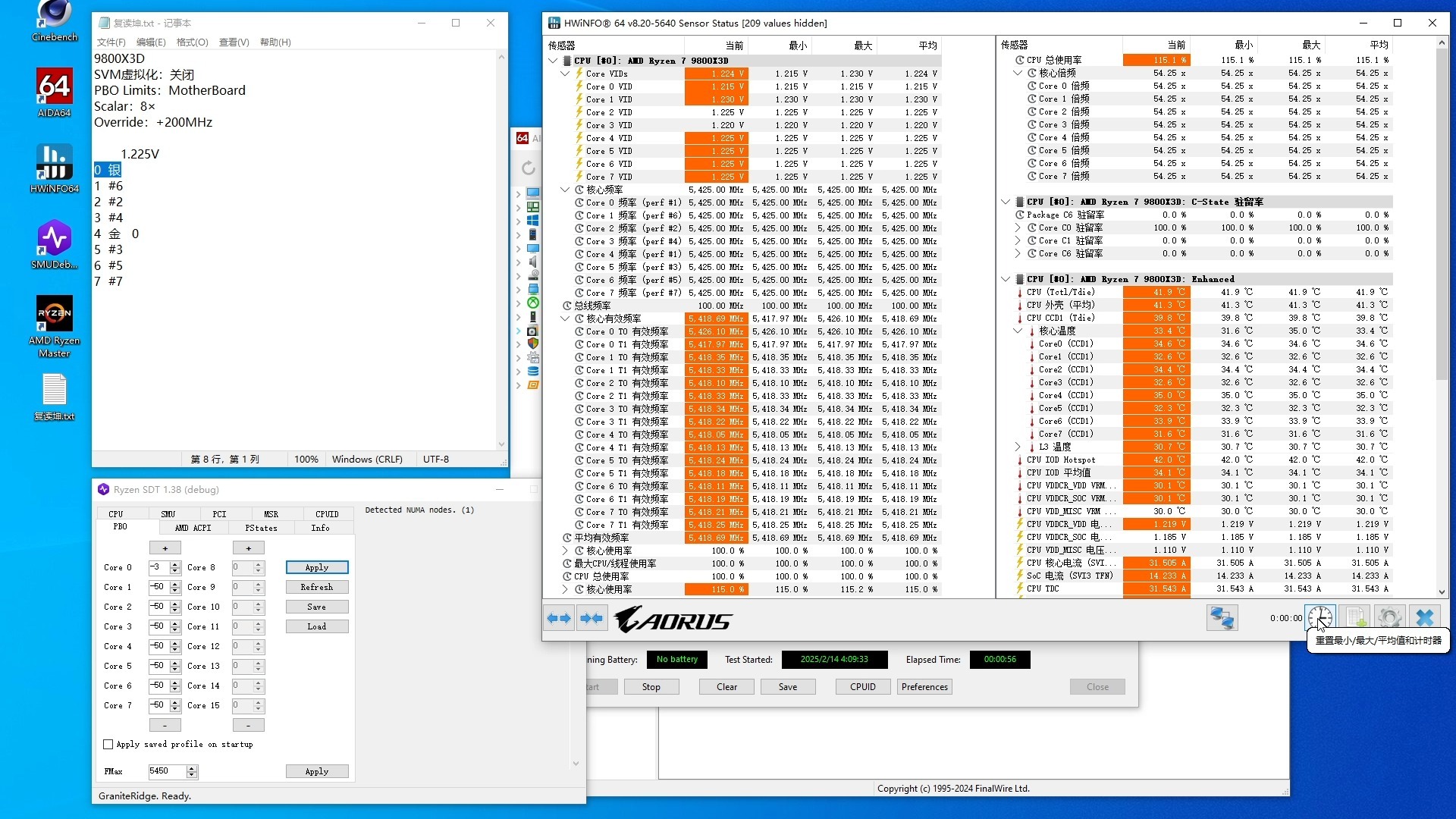Switch to the PStates tab
Viewport: 1456px width, 819px height.
pyautogui.click(x=261, y=527)
